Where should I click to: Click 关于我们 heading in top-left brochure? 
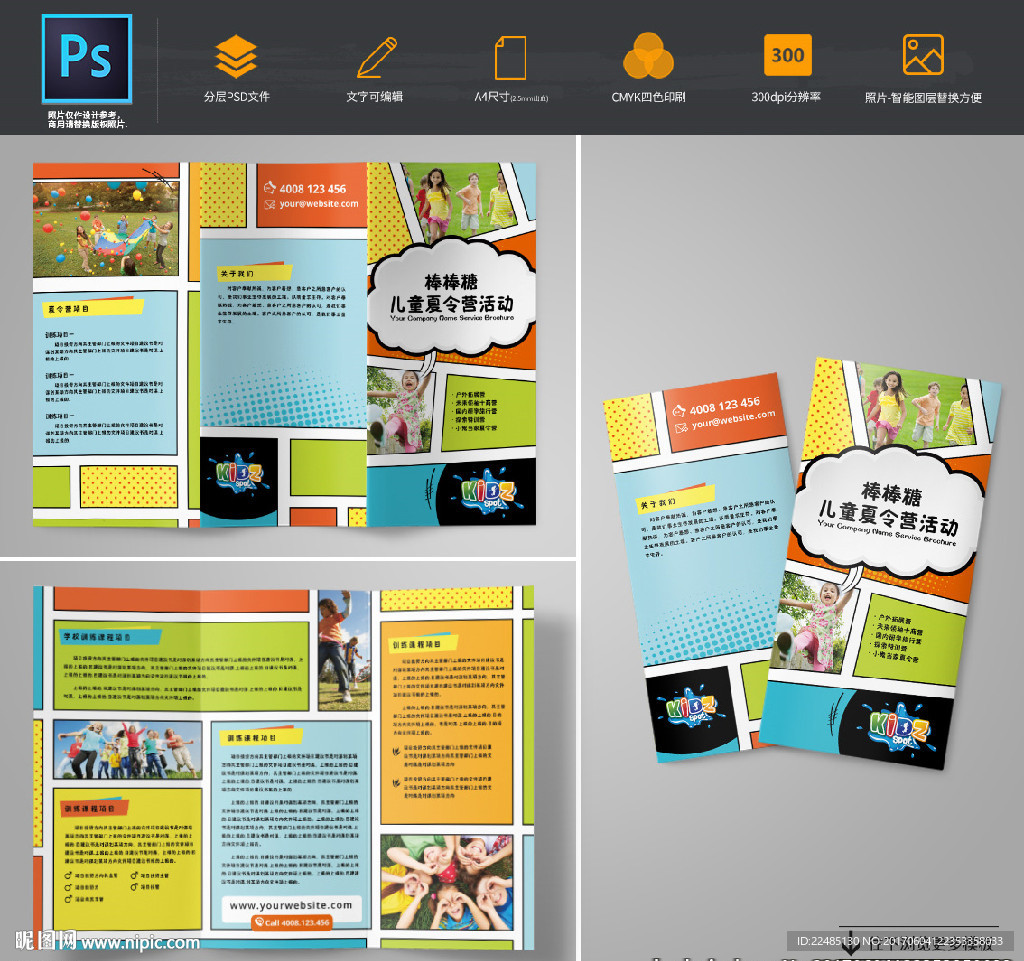point(238,274)
